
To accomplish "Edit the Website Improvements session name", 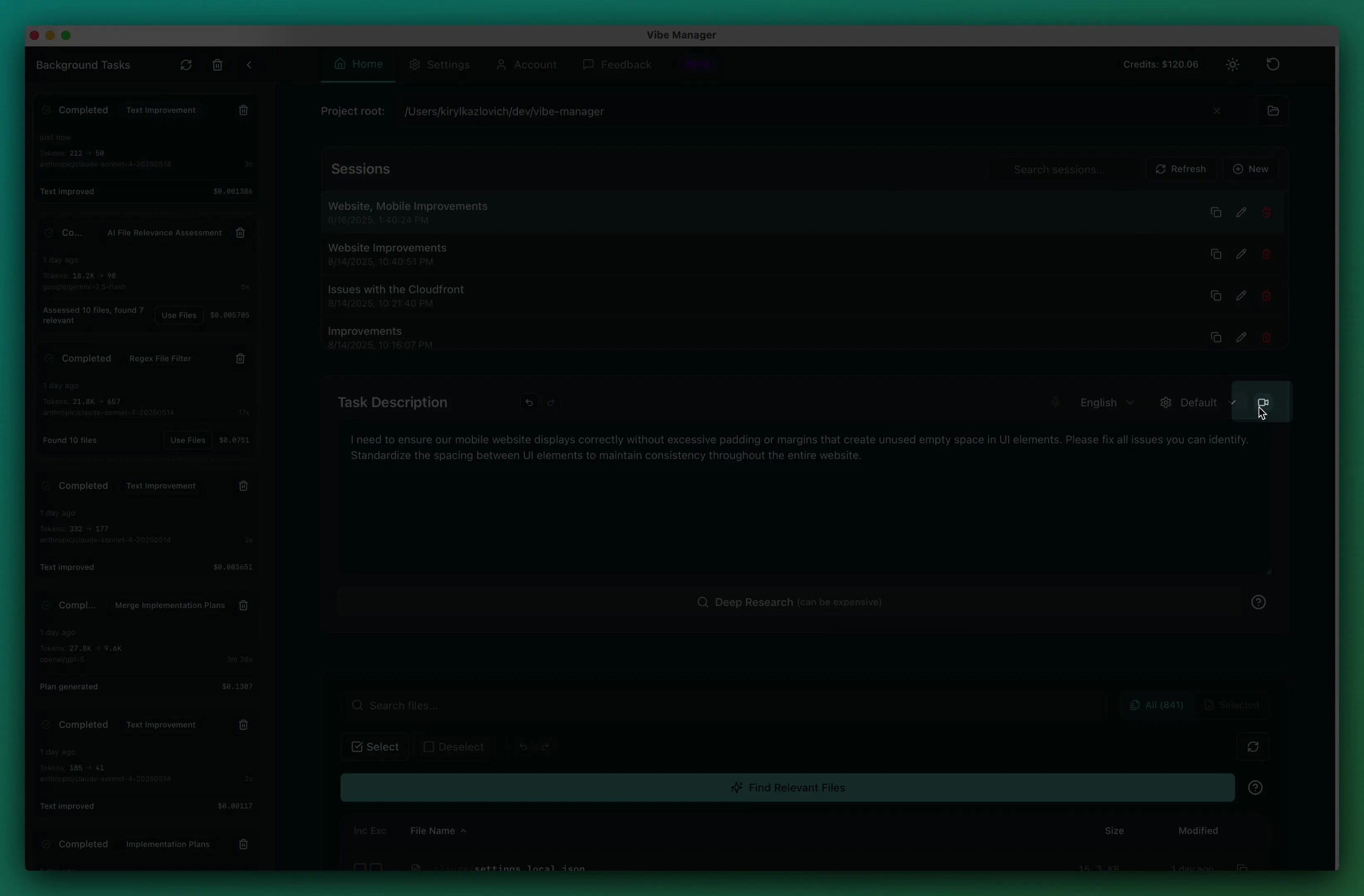I will (x=1241, y=254).
